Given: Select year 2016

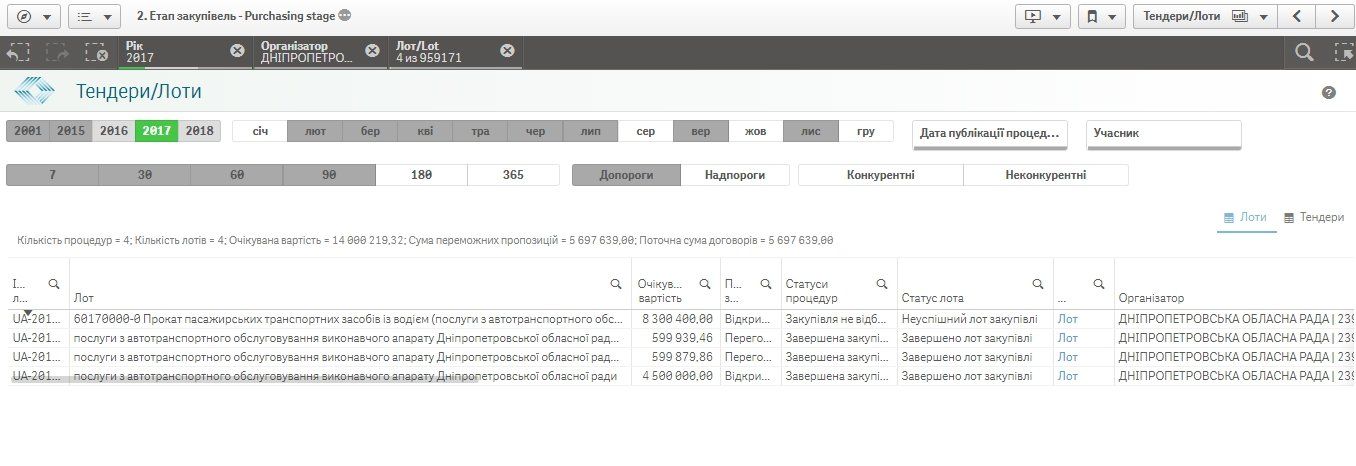Looking at the screenshot, I should [114, 131].
